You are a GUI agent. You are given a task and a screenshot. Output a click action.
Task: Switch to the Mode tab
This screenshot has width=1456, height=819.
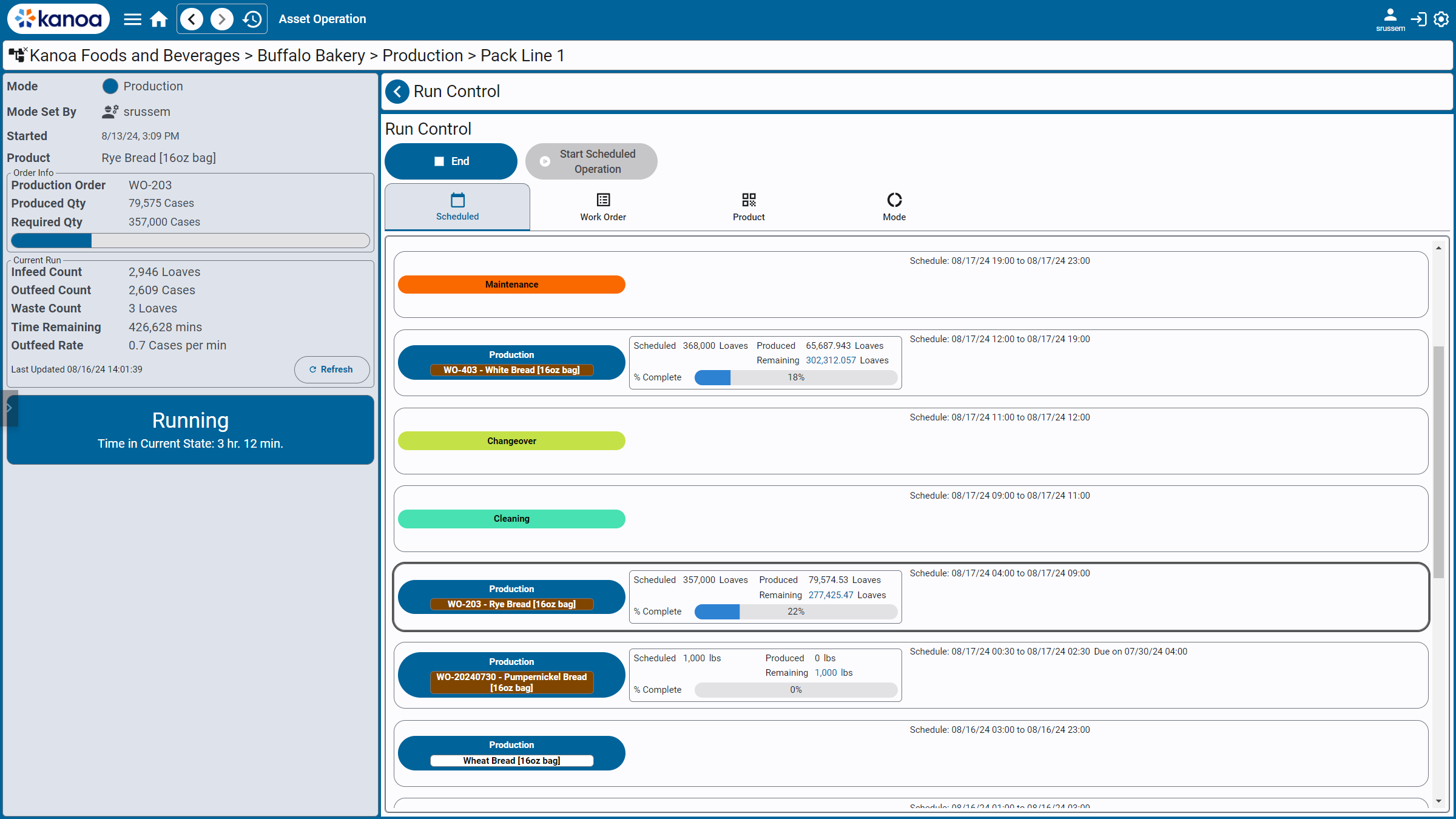[x=894, y=207]
